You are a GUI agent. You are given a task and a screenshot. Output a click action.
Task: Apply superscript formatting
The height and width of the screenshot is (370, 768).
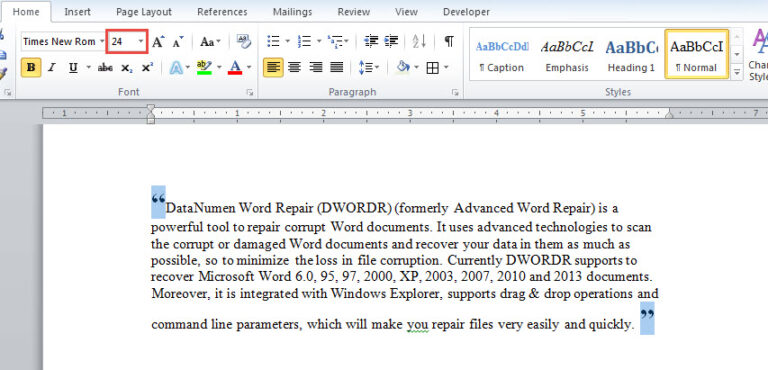point(147,68)
